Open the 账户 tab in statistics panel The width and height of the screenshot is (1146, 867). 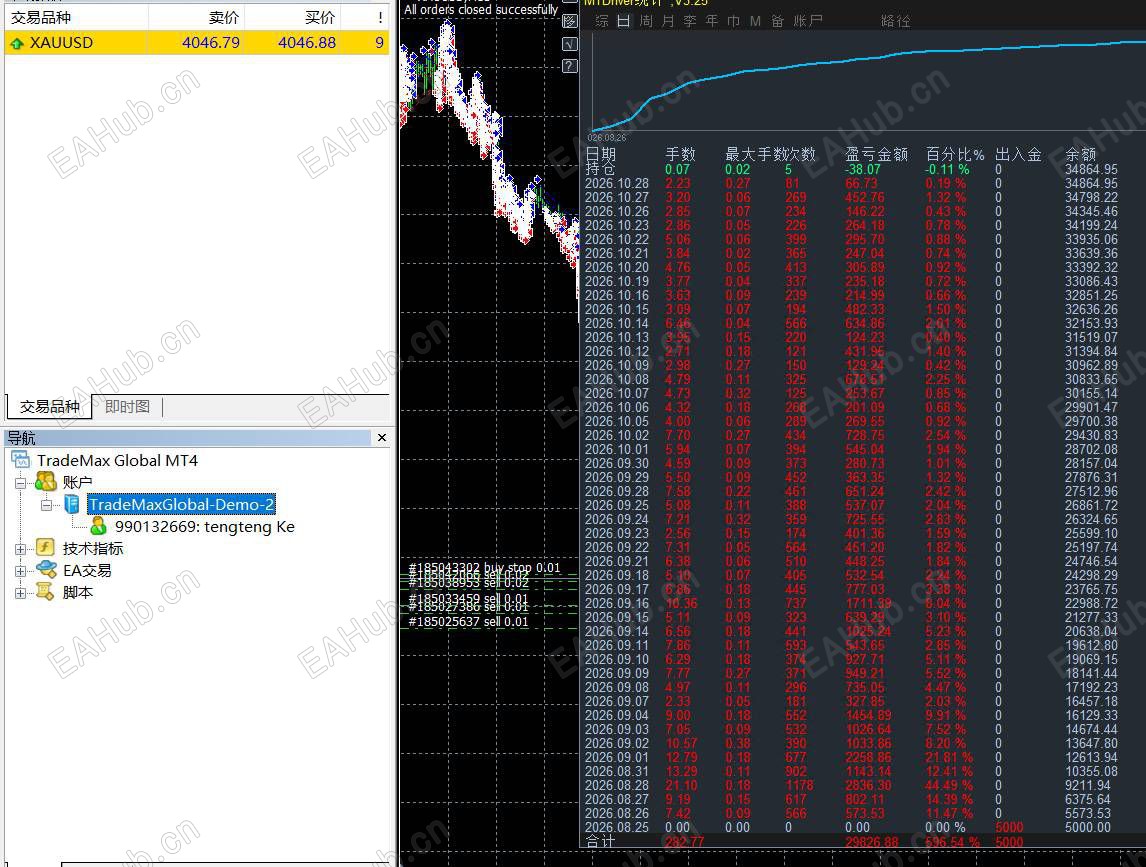tap(808, 21)
